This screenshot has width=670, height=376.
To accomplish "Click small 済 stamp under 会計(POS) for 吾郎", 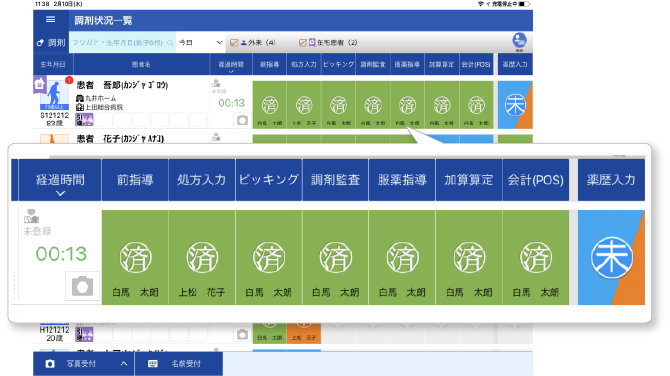I will pyautogui.click(x=476, y=105).
